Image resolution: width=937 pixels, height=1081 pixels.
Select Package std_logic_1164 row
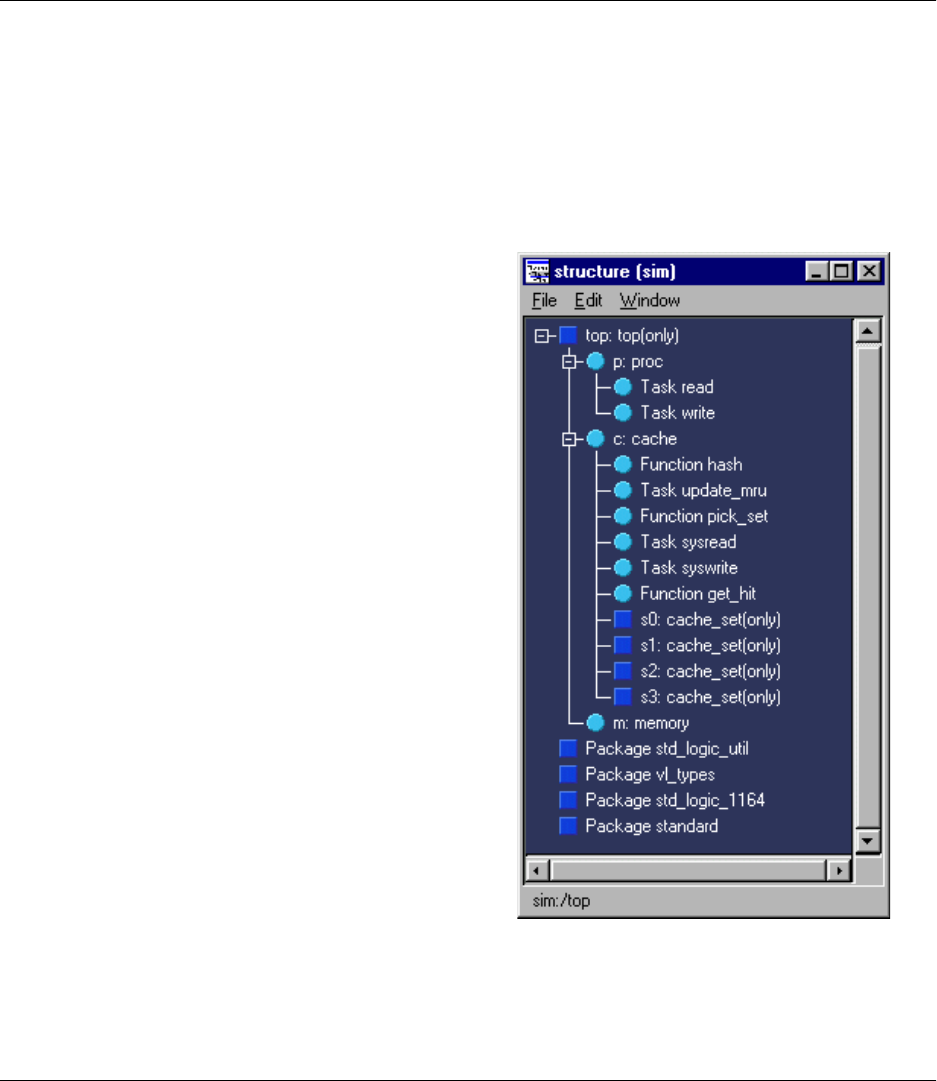[675, 800]
